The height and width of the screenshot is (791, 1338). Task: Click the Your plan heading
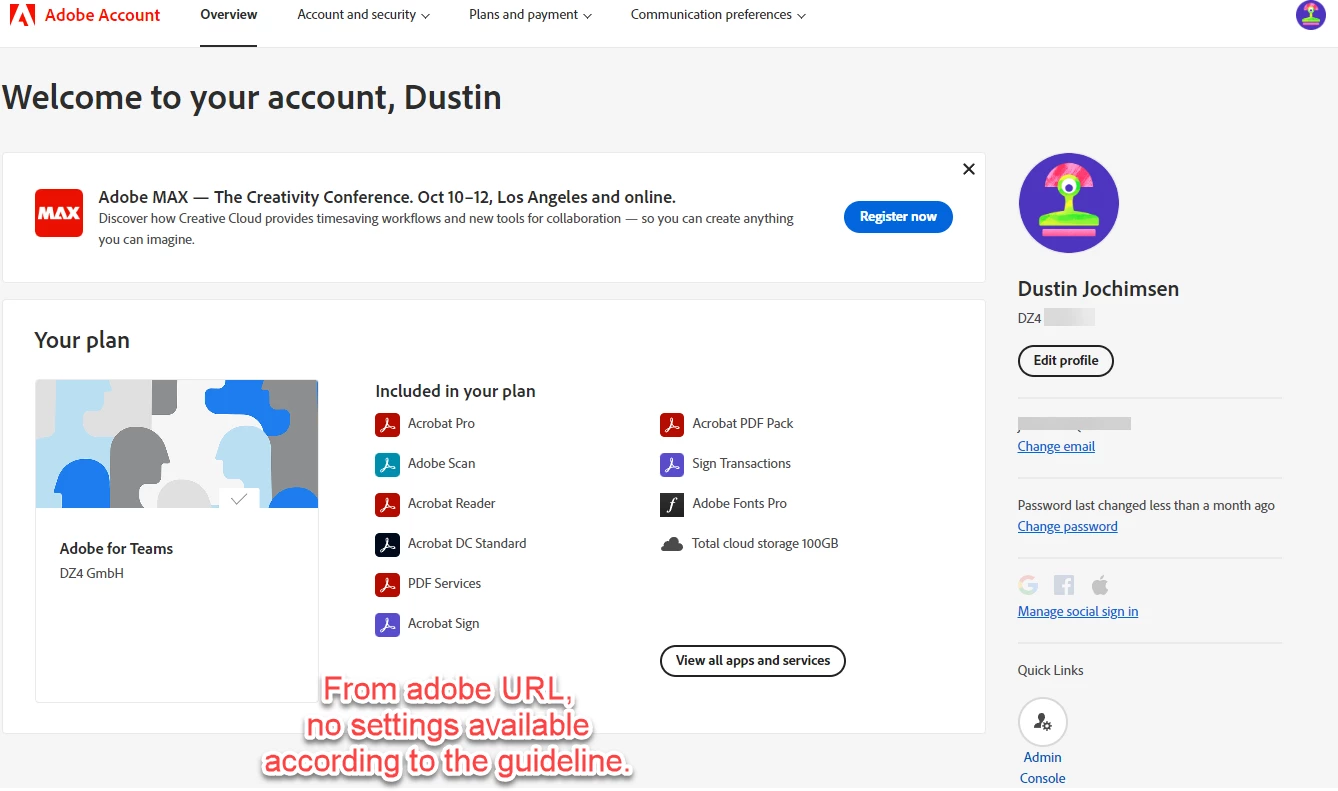click(82, 340)
